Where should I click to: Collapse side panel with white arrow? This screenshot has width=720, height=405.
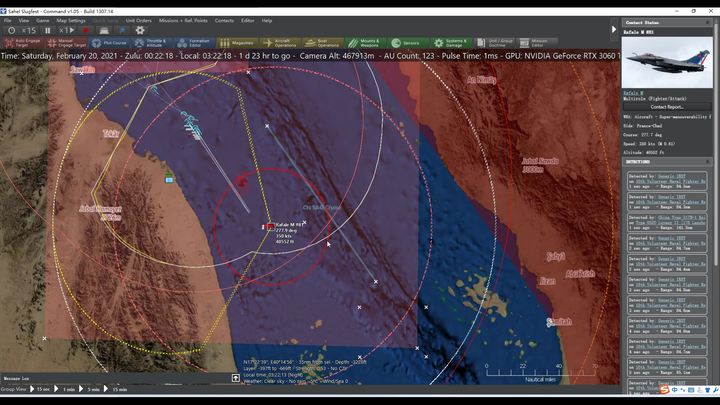point(614,29)
